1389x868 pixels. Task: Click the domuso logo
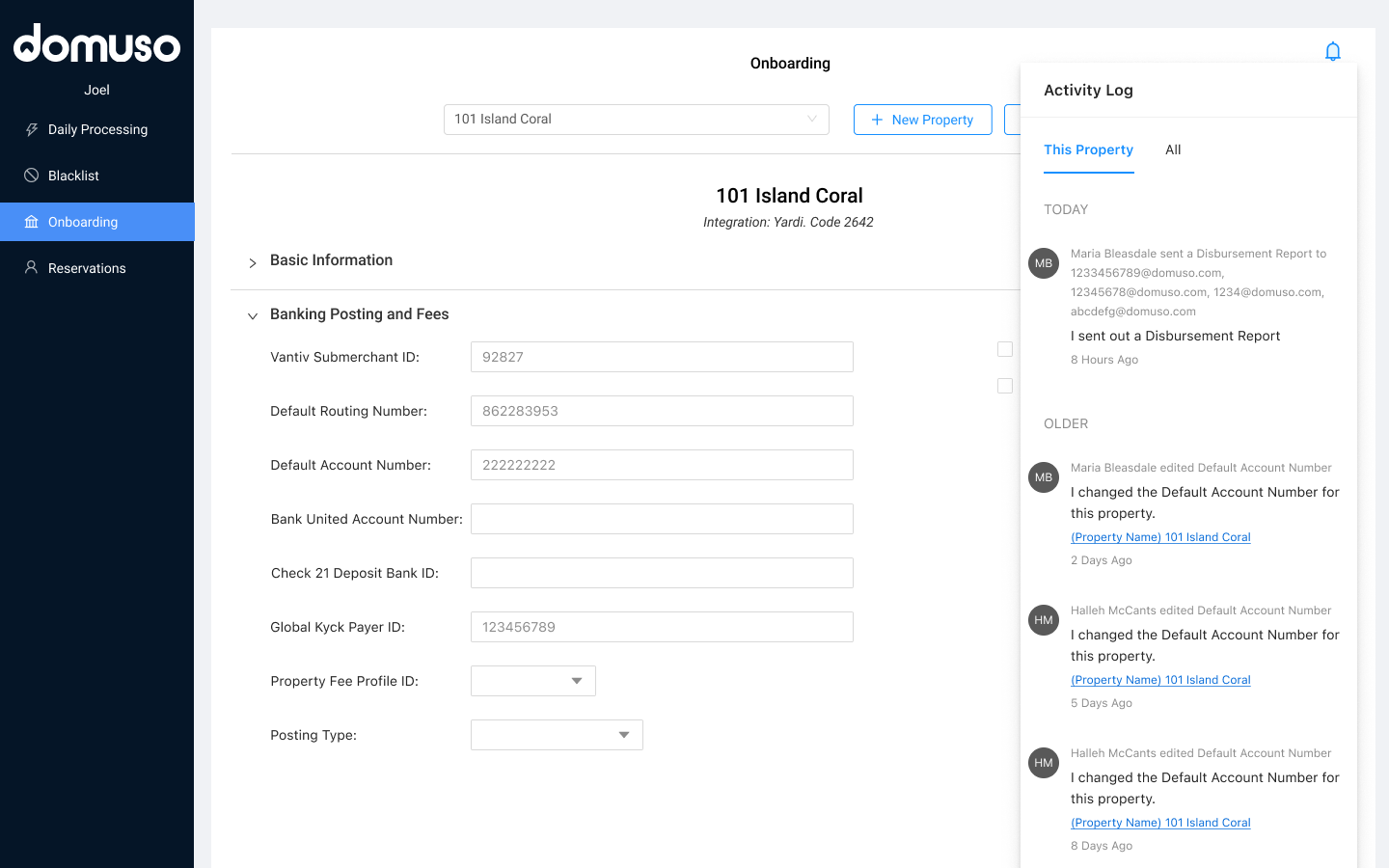point(96,43)
